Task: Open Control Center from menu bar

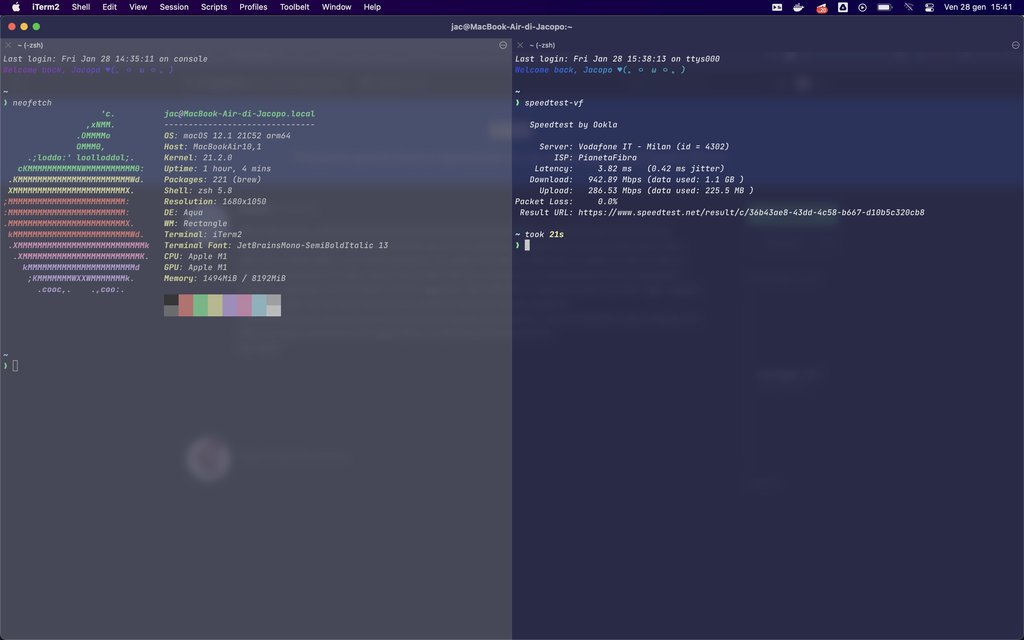Action: pos(929,7)
